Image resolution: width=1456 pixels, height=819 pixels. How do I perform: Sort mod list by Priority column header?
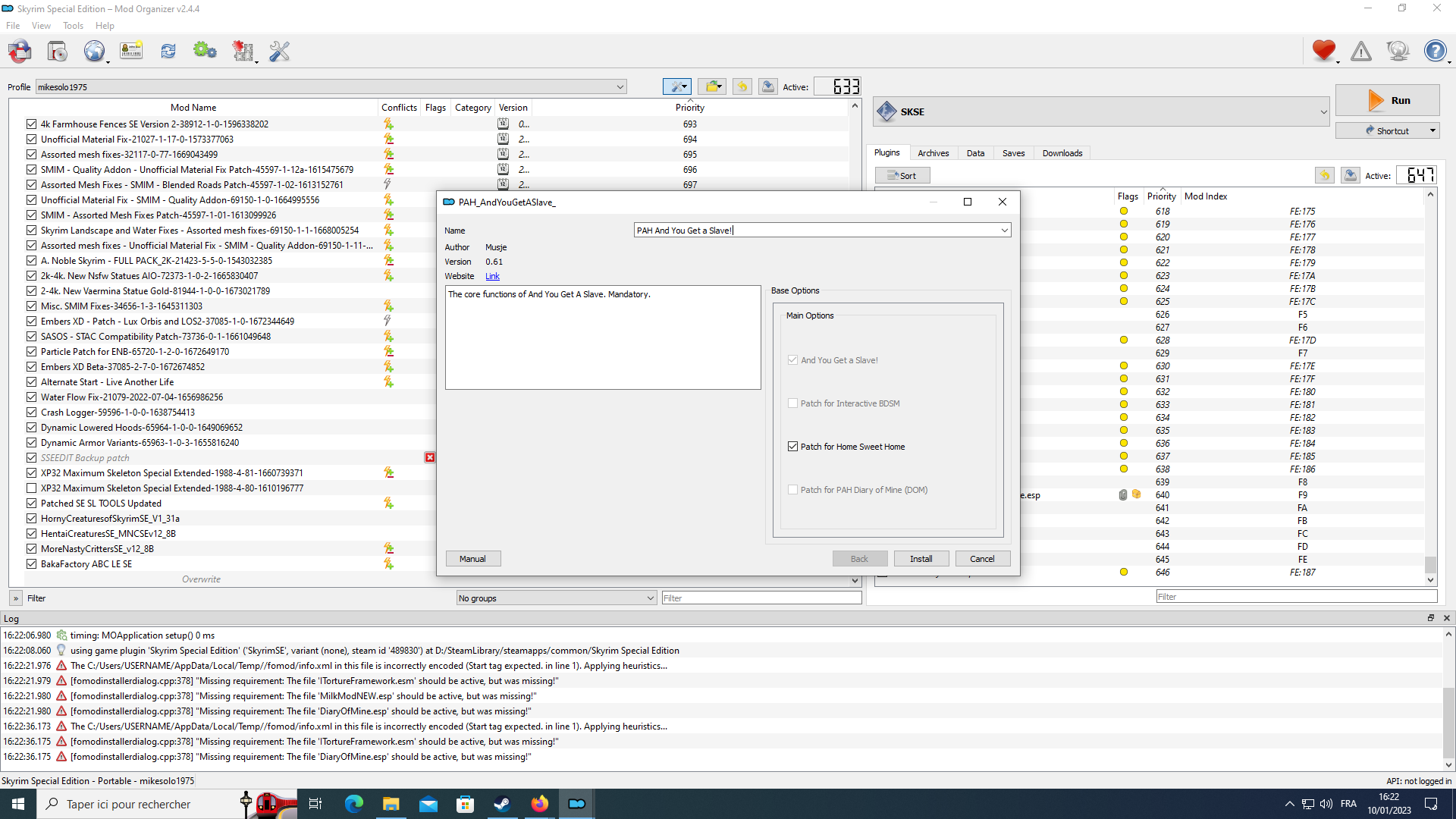690,107
